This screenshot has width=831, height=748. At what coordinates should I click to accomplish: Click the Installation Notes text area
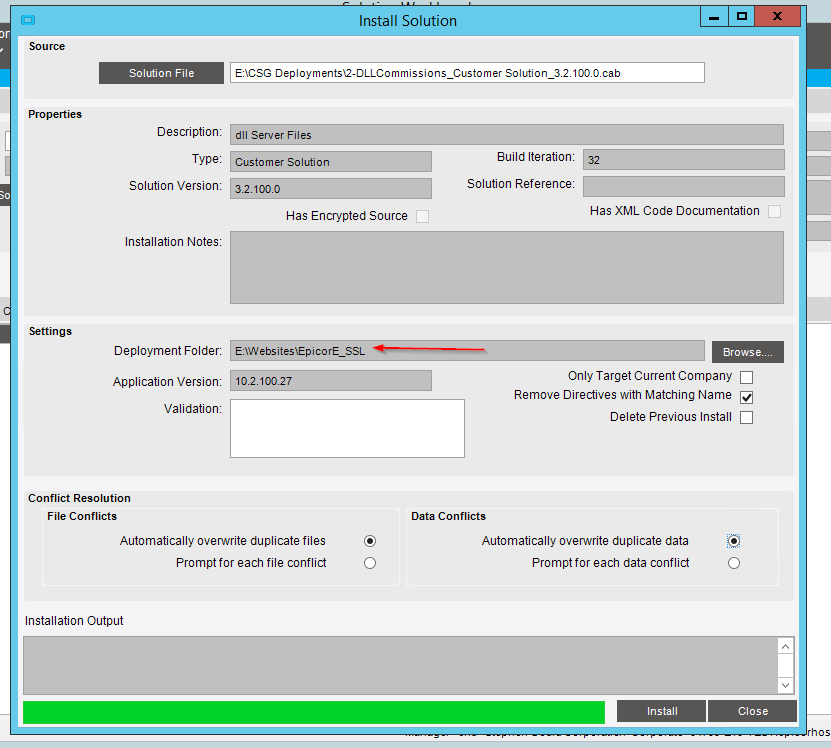[x=506, y=267]
